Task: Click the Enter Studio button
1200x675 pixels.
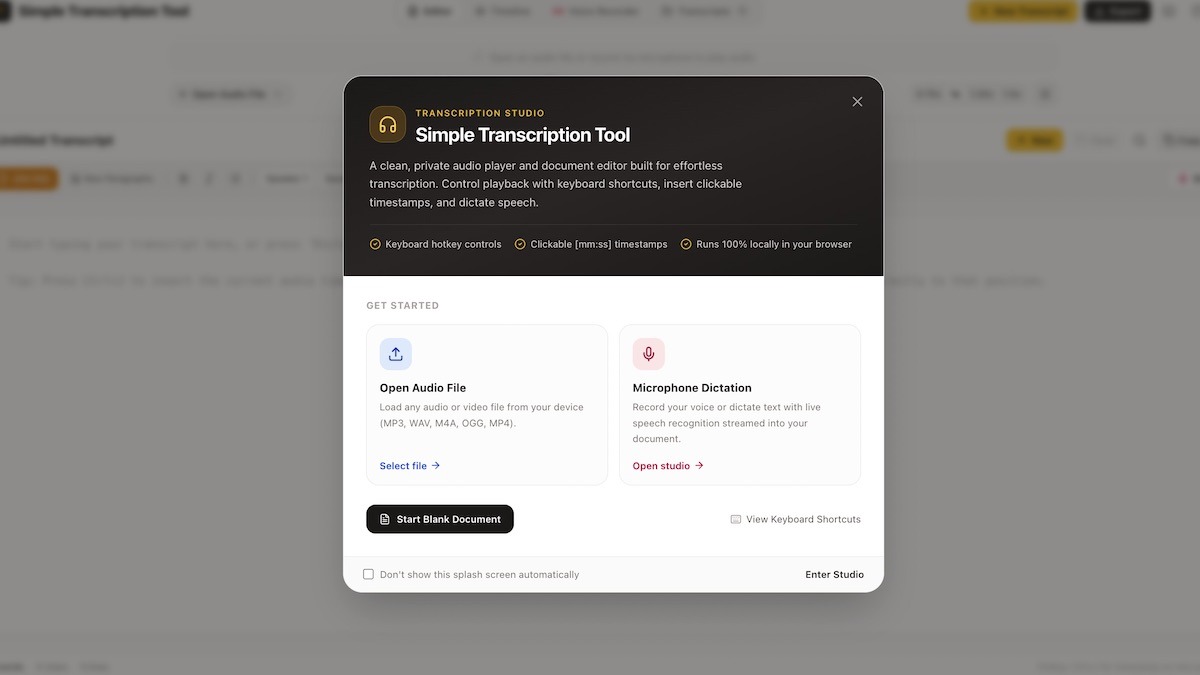Action: coord(835,575)
